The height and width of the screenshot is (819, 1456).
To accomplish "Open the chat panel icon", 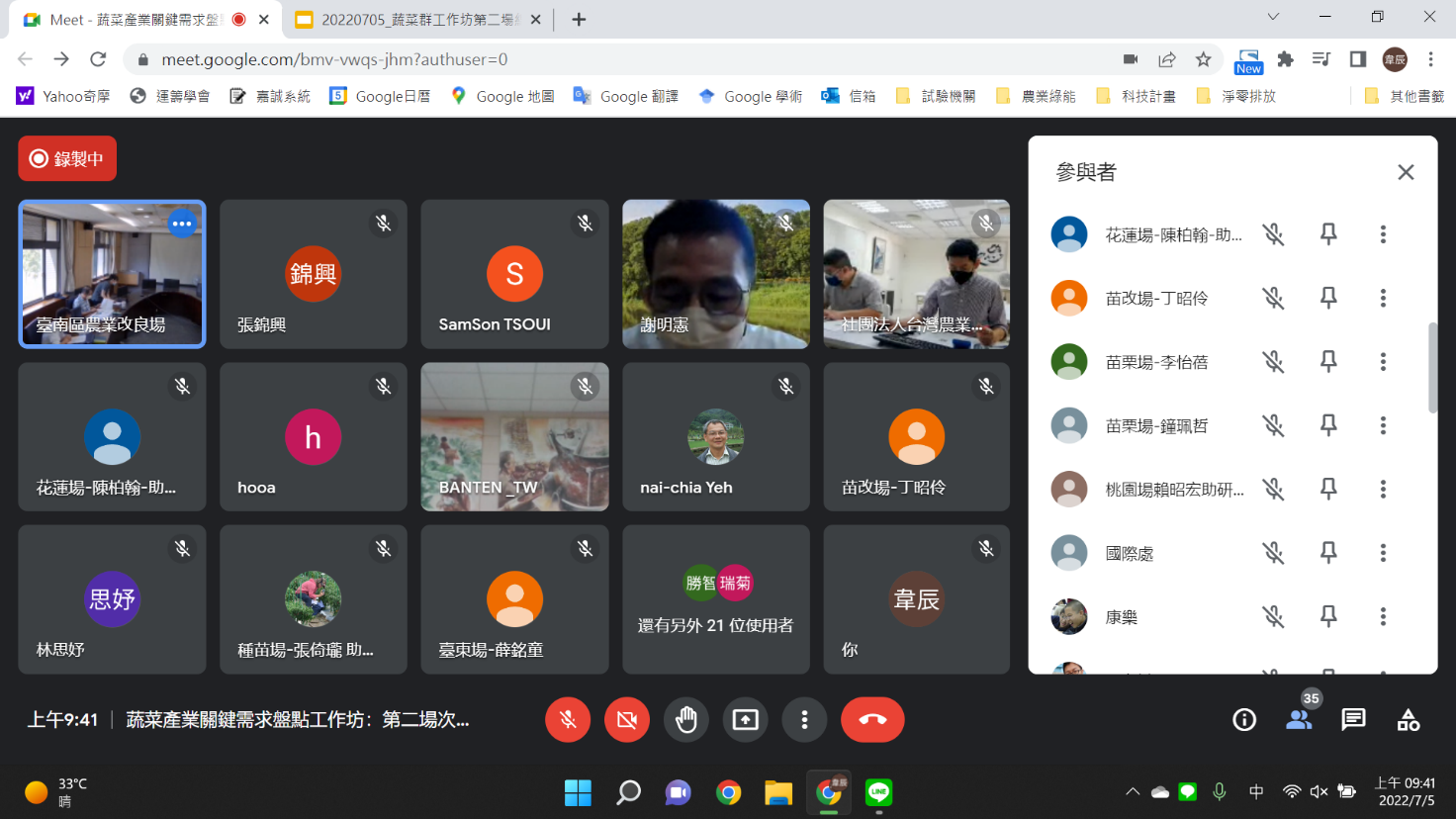I will pos(1353,720).
